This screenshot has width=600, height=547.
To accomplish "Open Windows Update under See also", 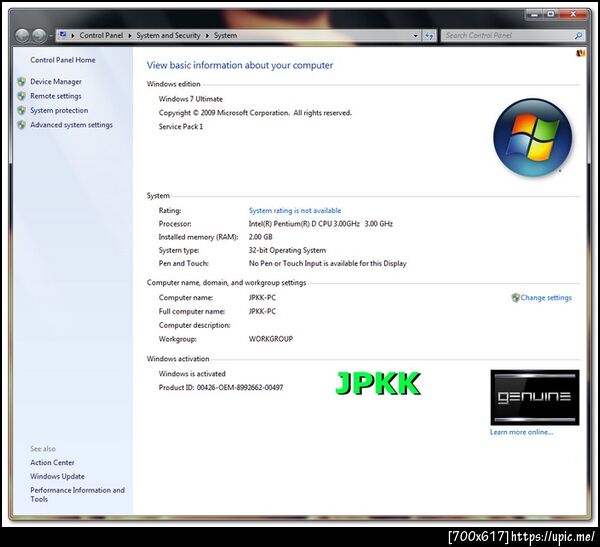I will pyautogui.click(x=57, y=476).
